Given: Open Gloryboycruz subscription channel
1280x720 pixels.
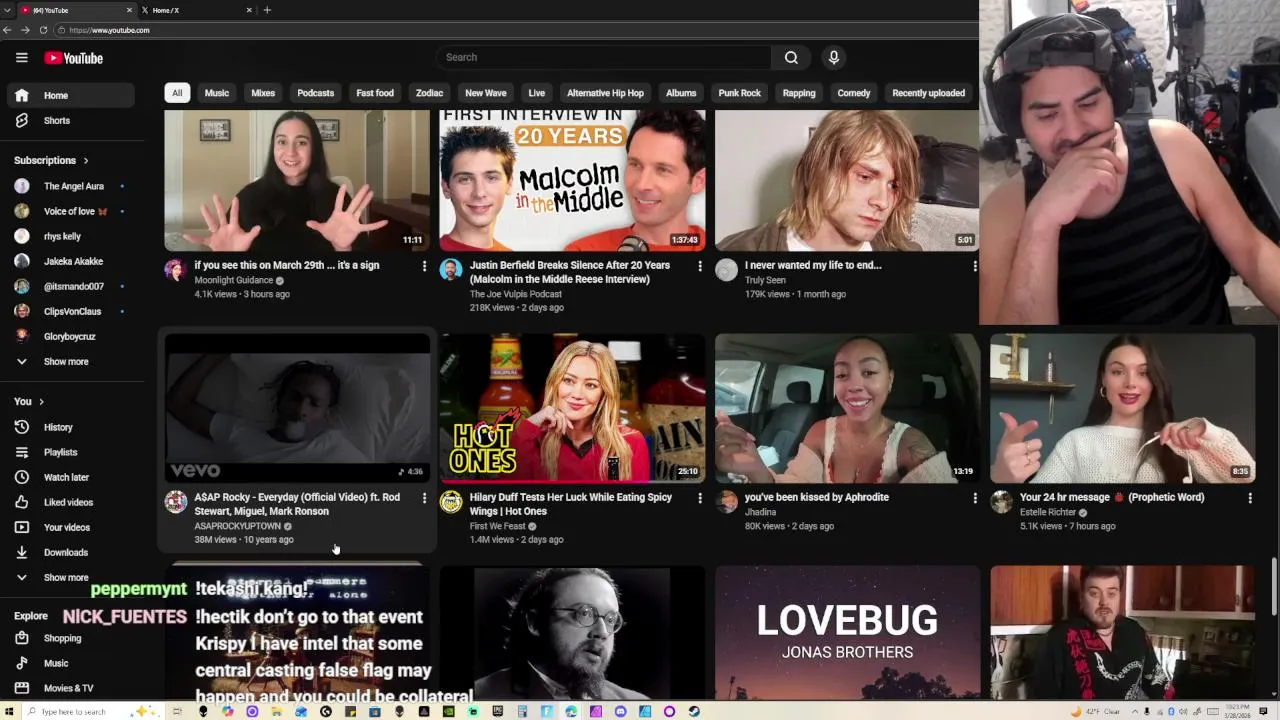Looking at the screenshot, I should tap(70, 336).
